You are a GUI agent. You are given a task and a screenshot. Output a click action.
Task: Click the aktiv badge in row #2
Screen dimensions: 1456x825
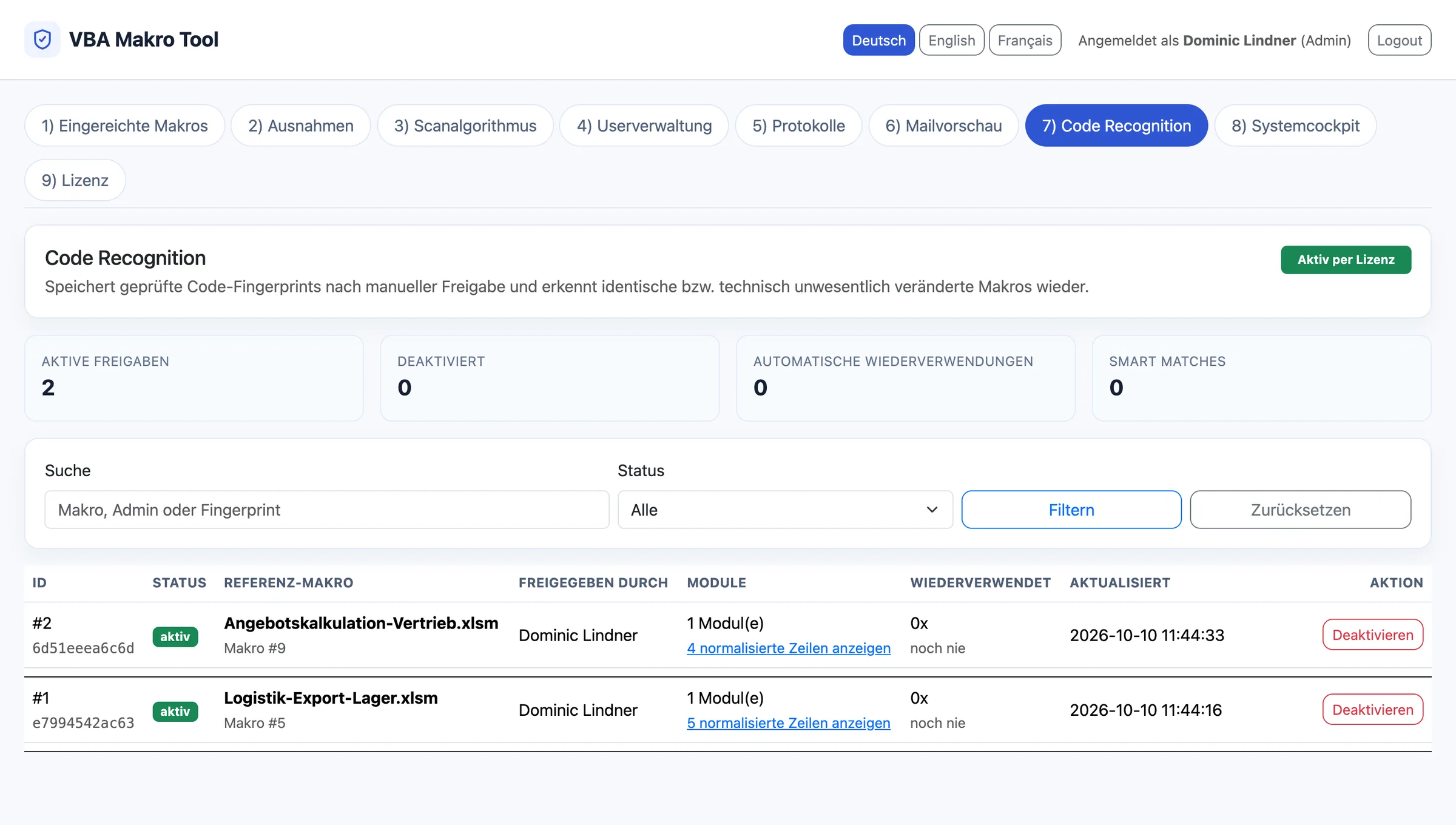coord(175,637)
